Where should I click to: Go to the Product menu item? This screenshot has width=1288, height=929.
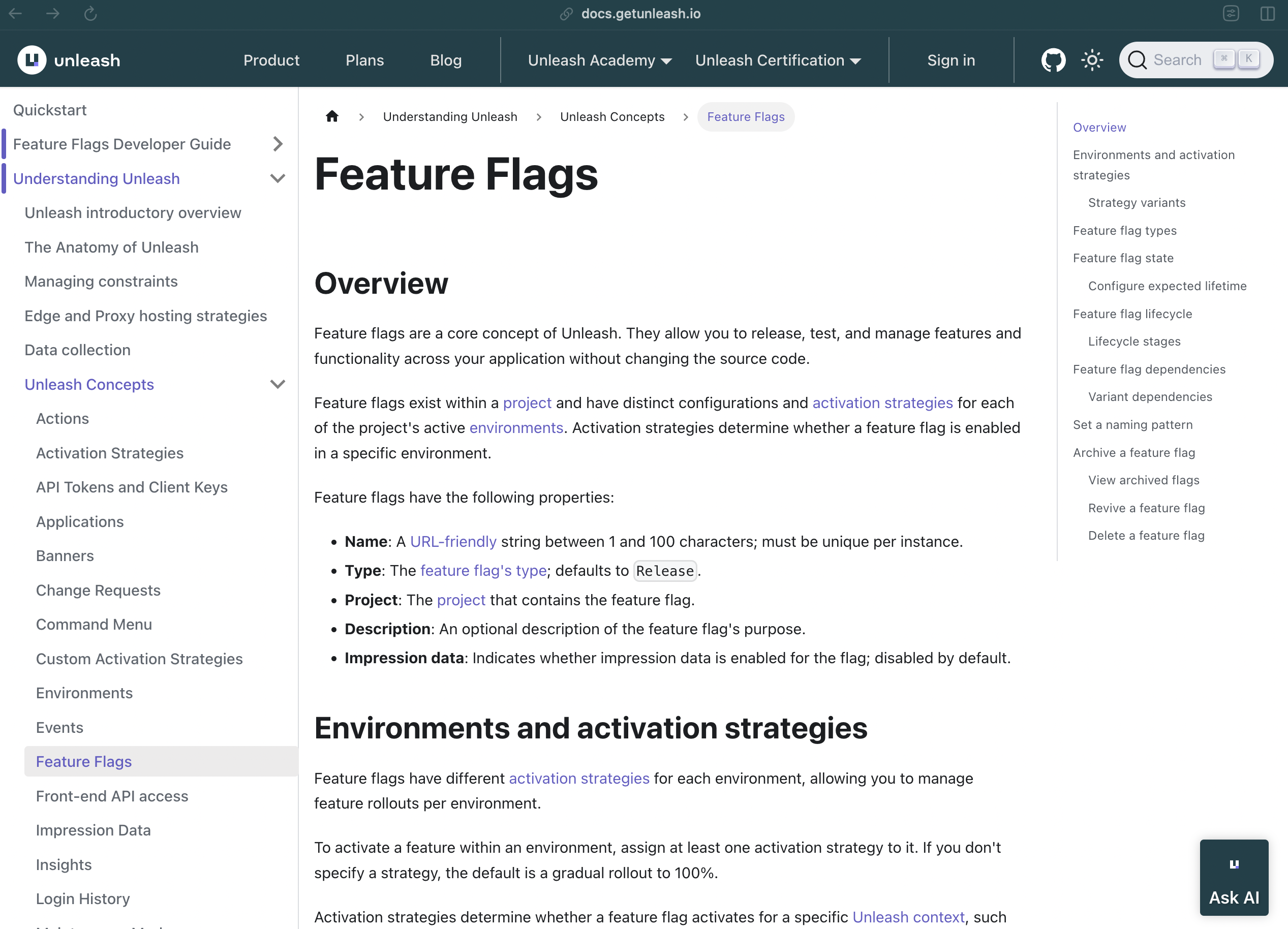[x=271, y=60]
